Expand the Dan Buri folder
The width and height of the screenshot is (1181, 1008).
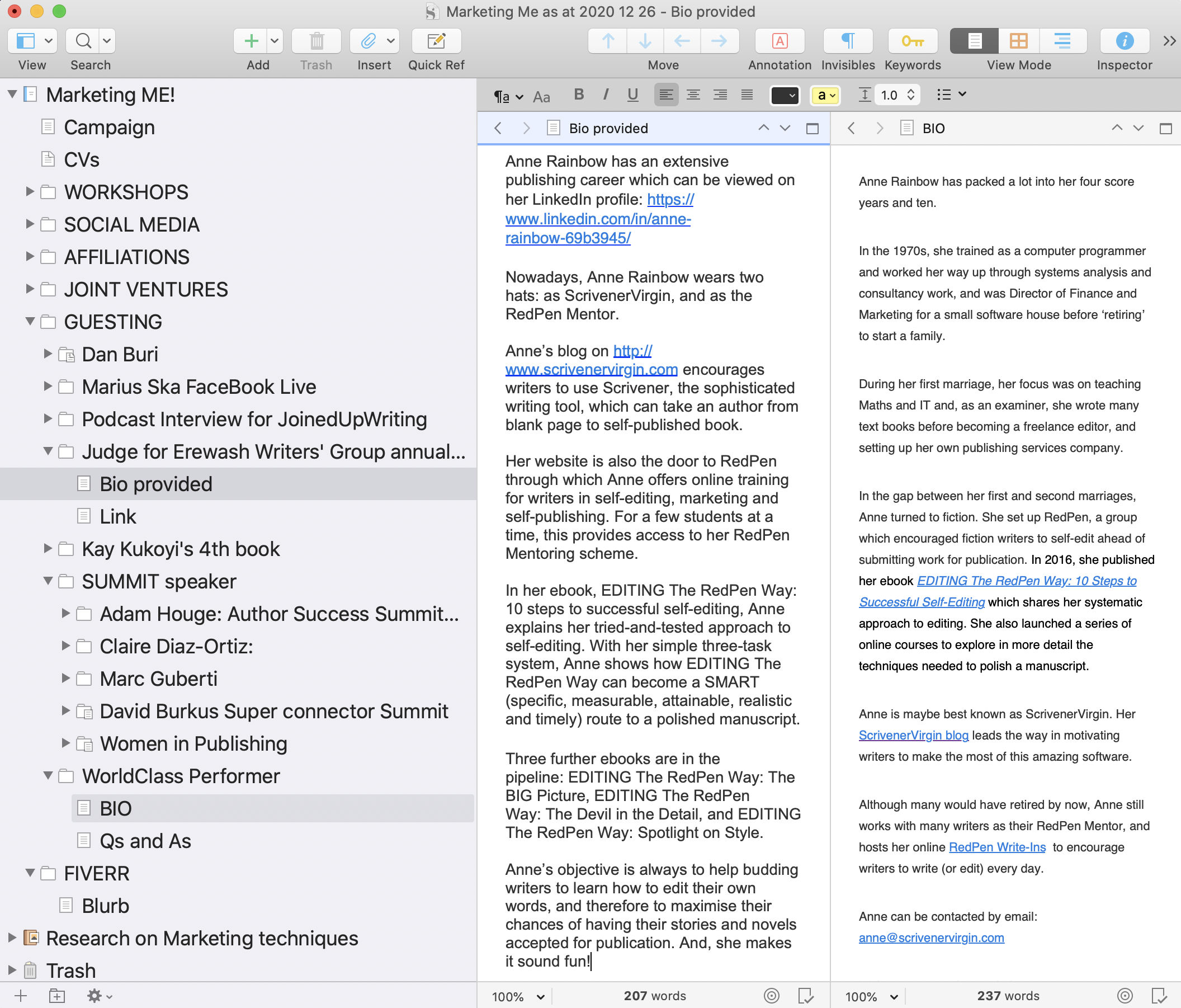(49, 354)
